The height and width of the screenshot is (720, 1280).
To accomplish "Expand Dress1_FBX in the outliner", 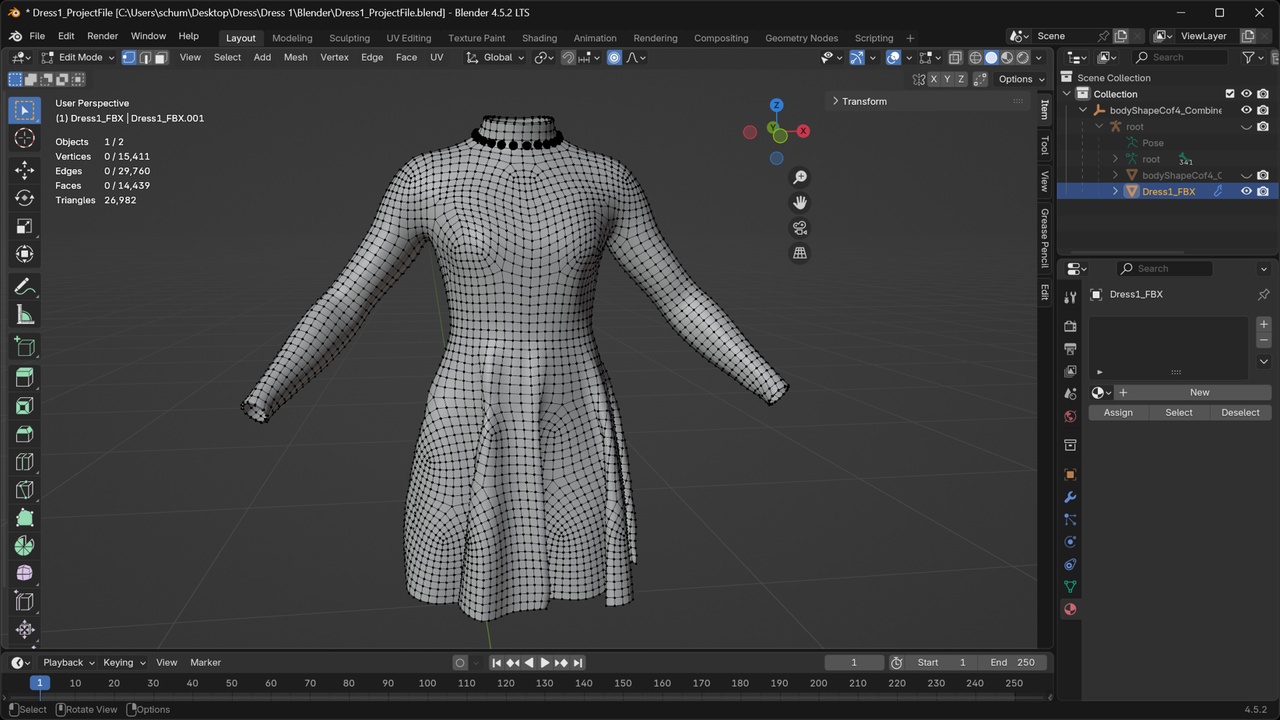I will click(1116, 191).
